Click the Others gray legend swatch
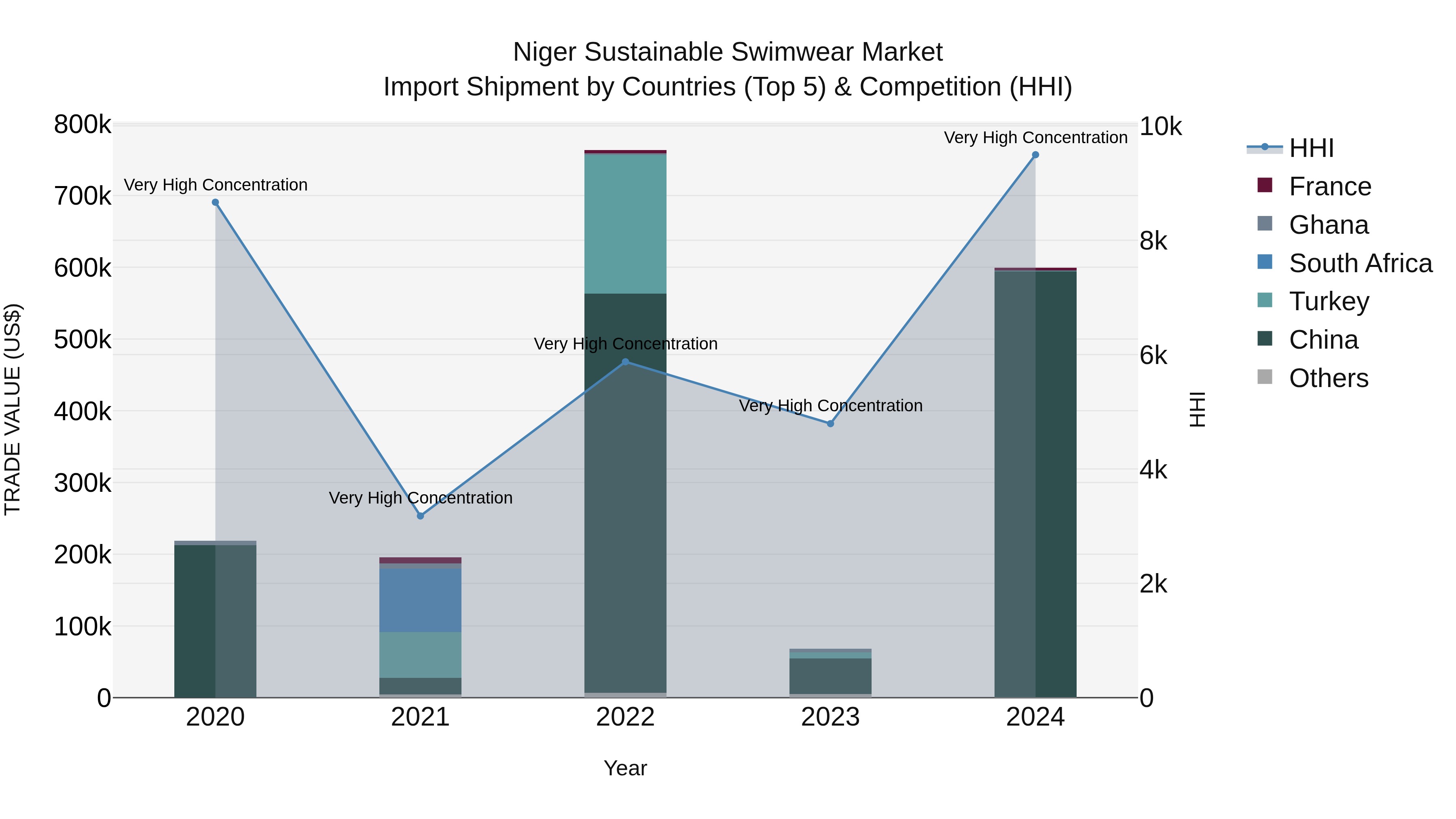This screenshot has height=819, width=1456. (1265, 377)
